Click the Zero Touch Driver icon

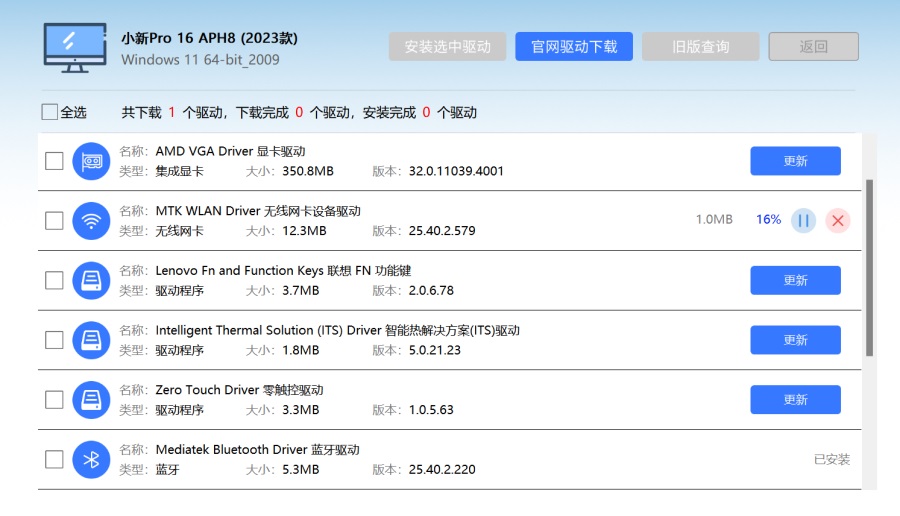pos(91,400)
